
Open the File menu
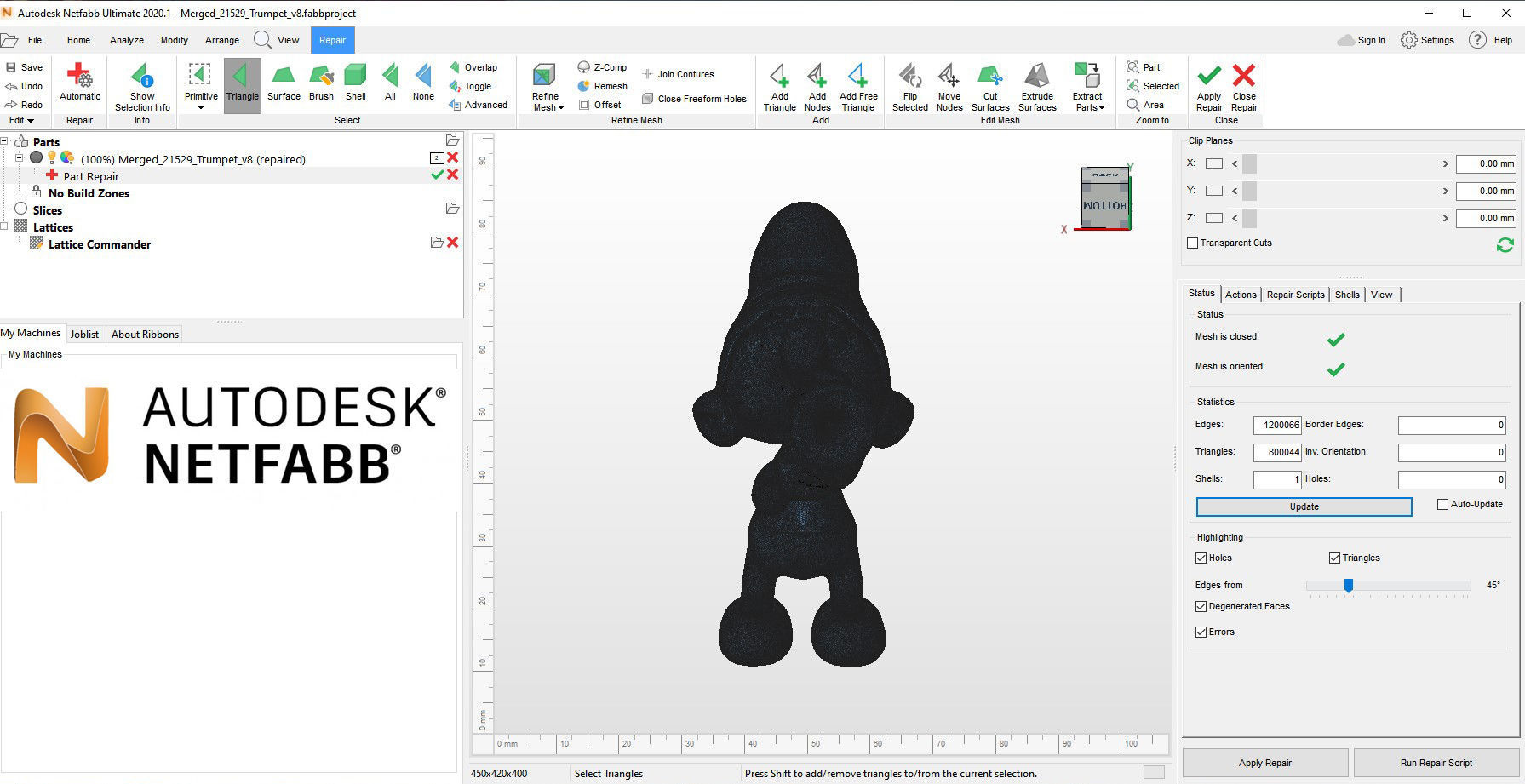pos(35,40)
